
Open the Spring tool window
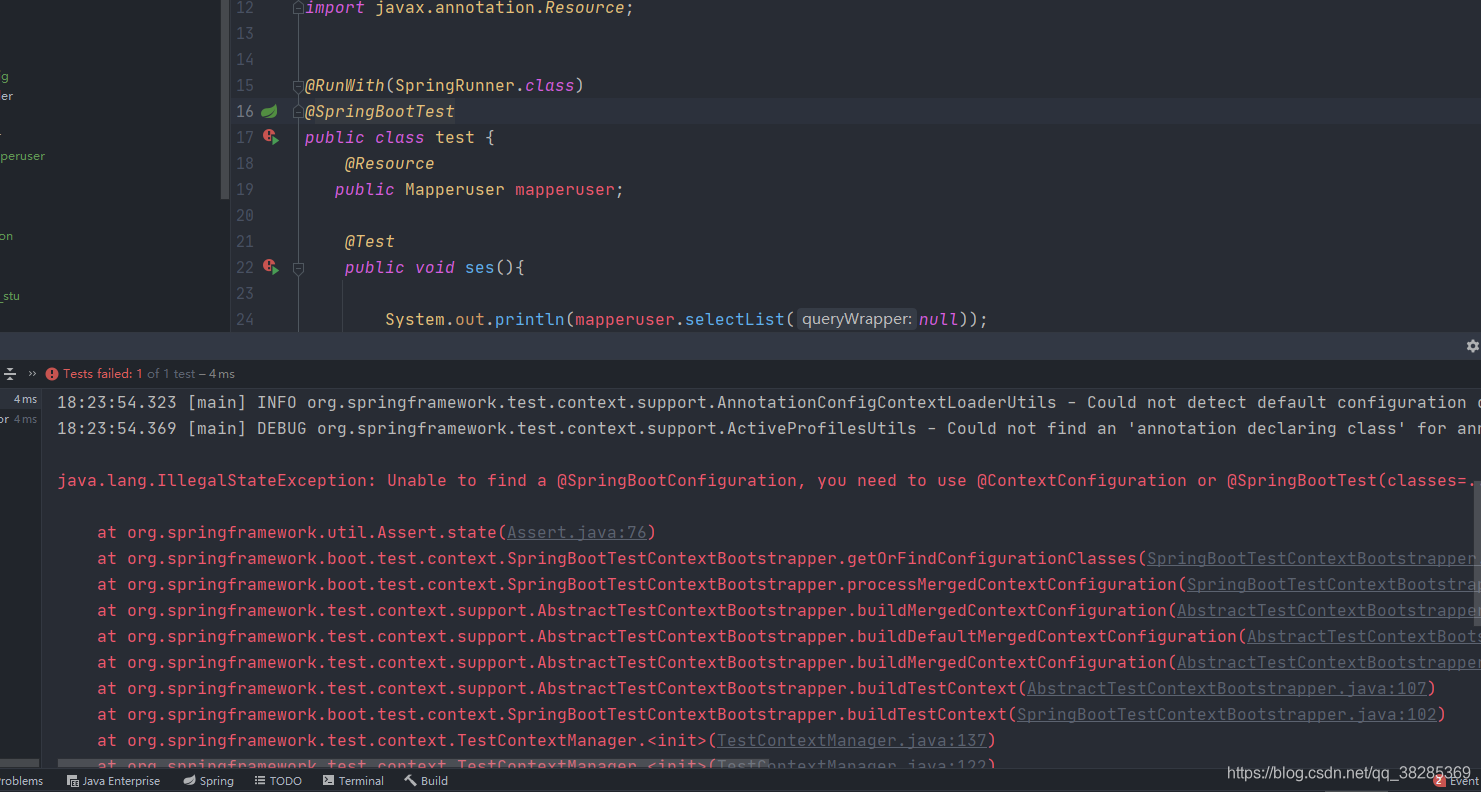point(208,781)
